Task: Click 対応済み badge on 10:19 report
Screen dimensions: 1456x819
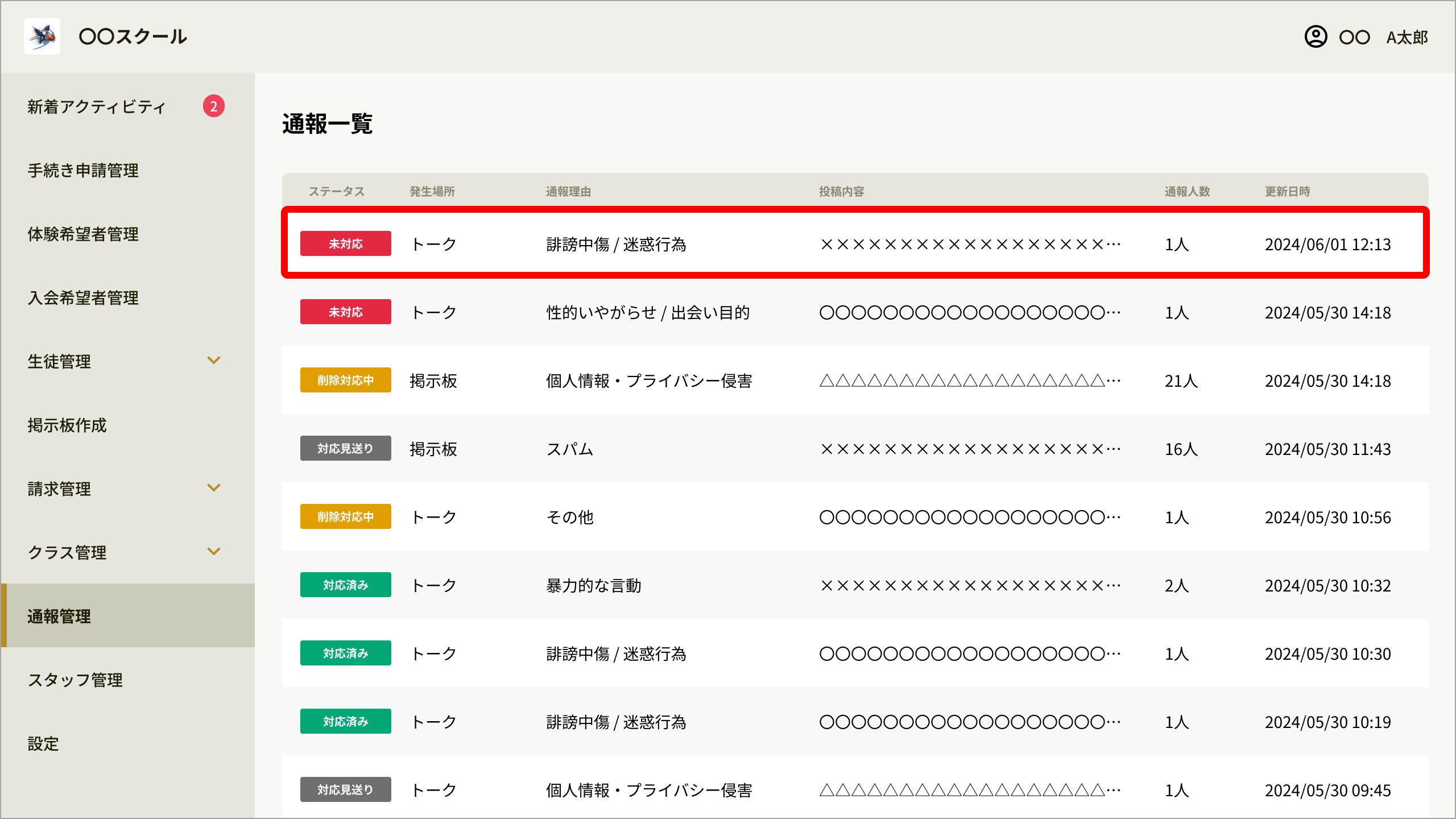Action: [346, 721]
